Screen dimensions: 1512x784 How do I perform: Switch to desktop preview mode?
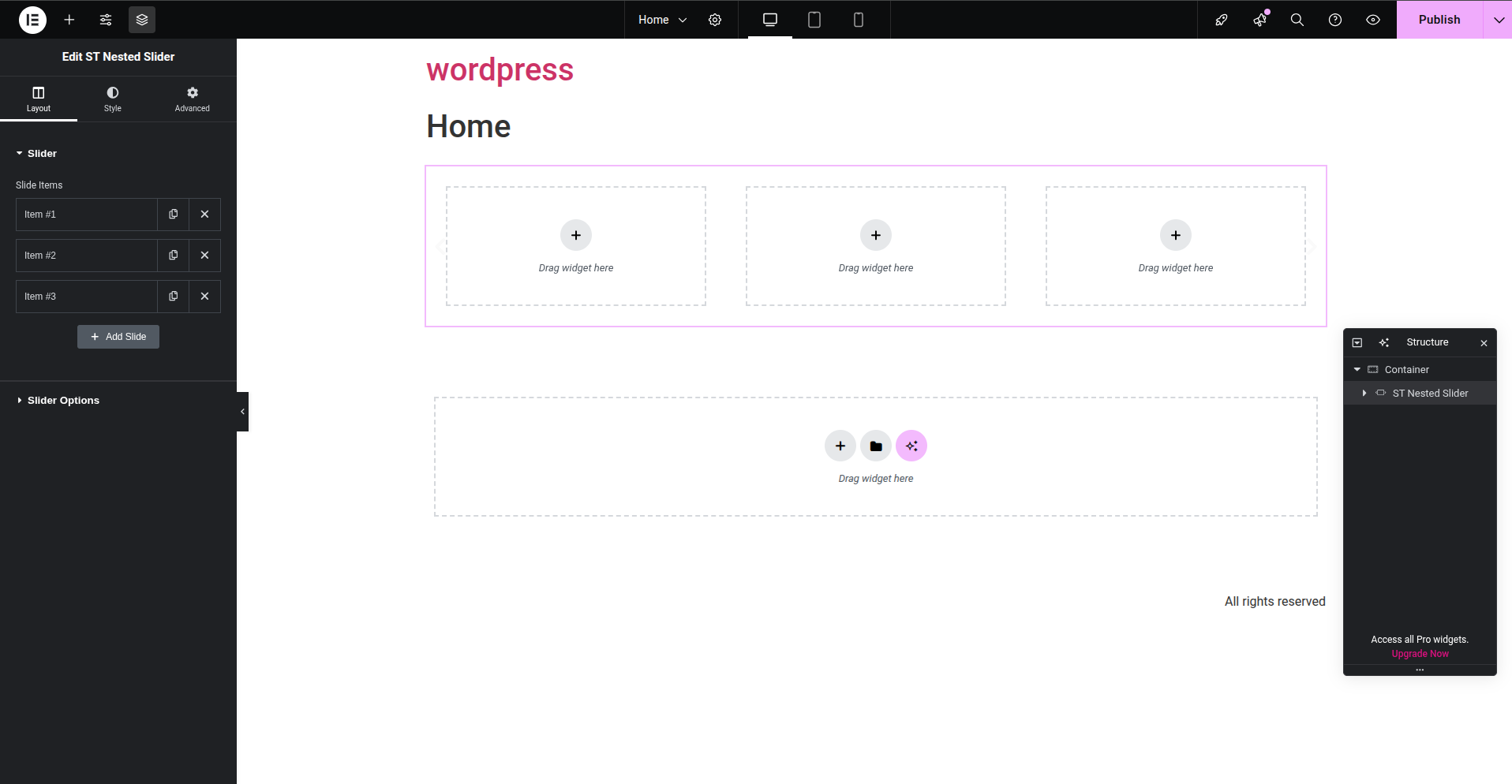click(x=768, y=20)
